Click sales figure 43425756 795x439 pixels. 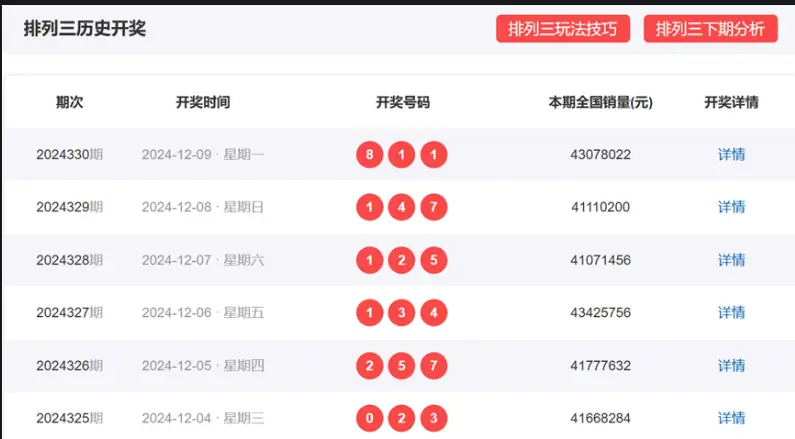coord(600,313)
